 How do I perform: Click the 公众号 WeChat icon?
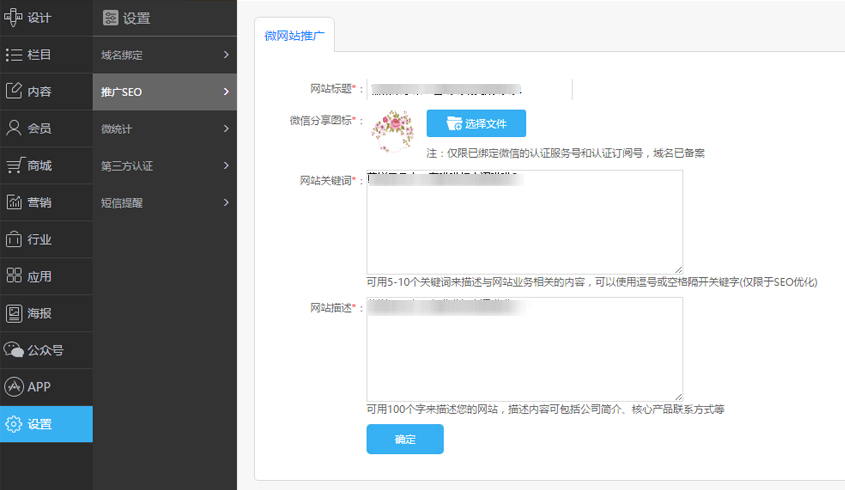tap(14, 350)
